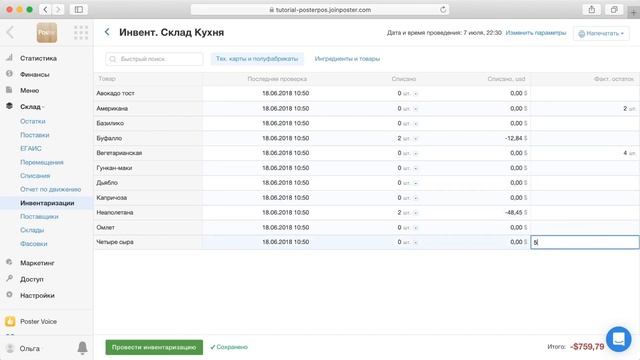Viewport: 640px width, 360px height.
Task: Click actual stock cell for Авокадо тост
Action: 584,93
